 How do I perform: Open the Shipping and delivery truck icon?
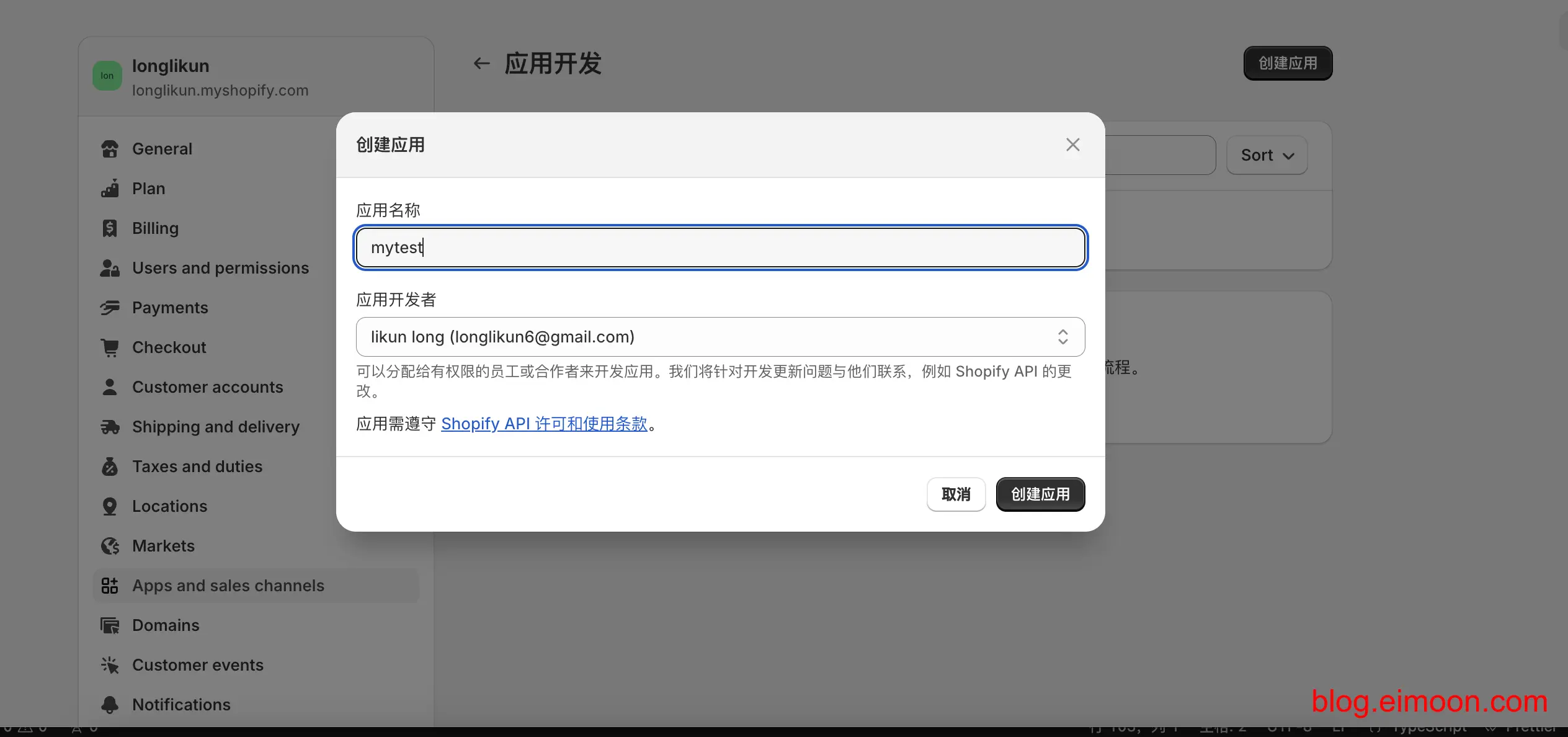click(x=109, y=427)
